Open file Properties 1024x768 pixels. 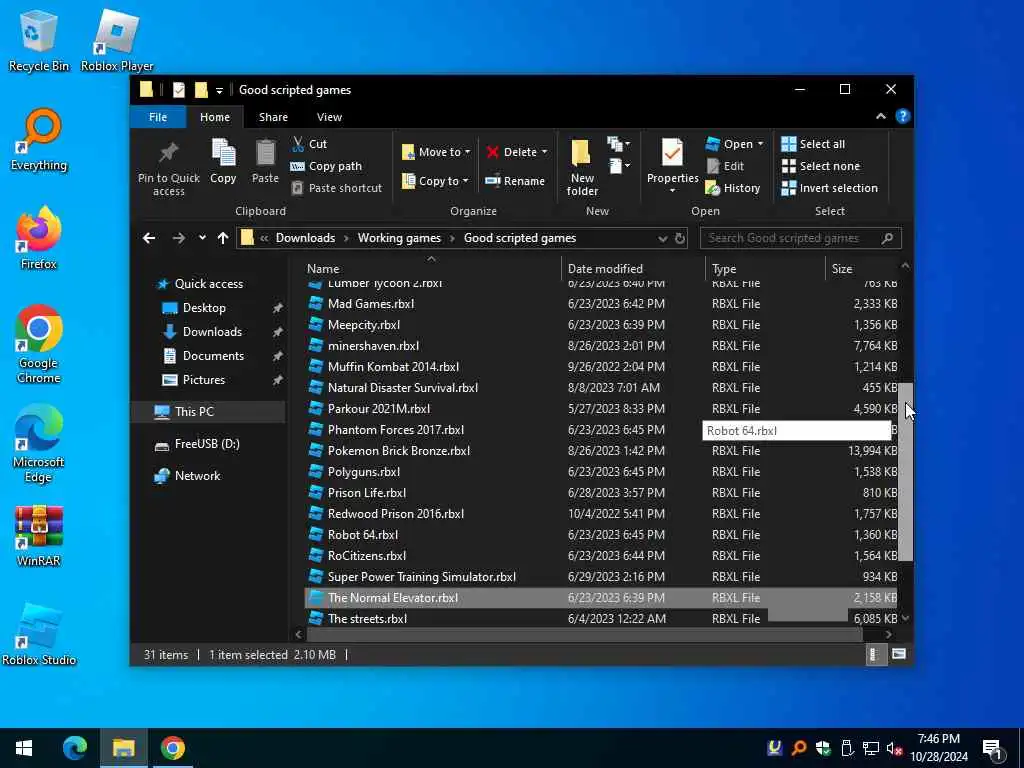(672, 167)
